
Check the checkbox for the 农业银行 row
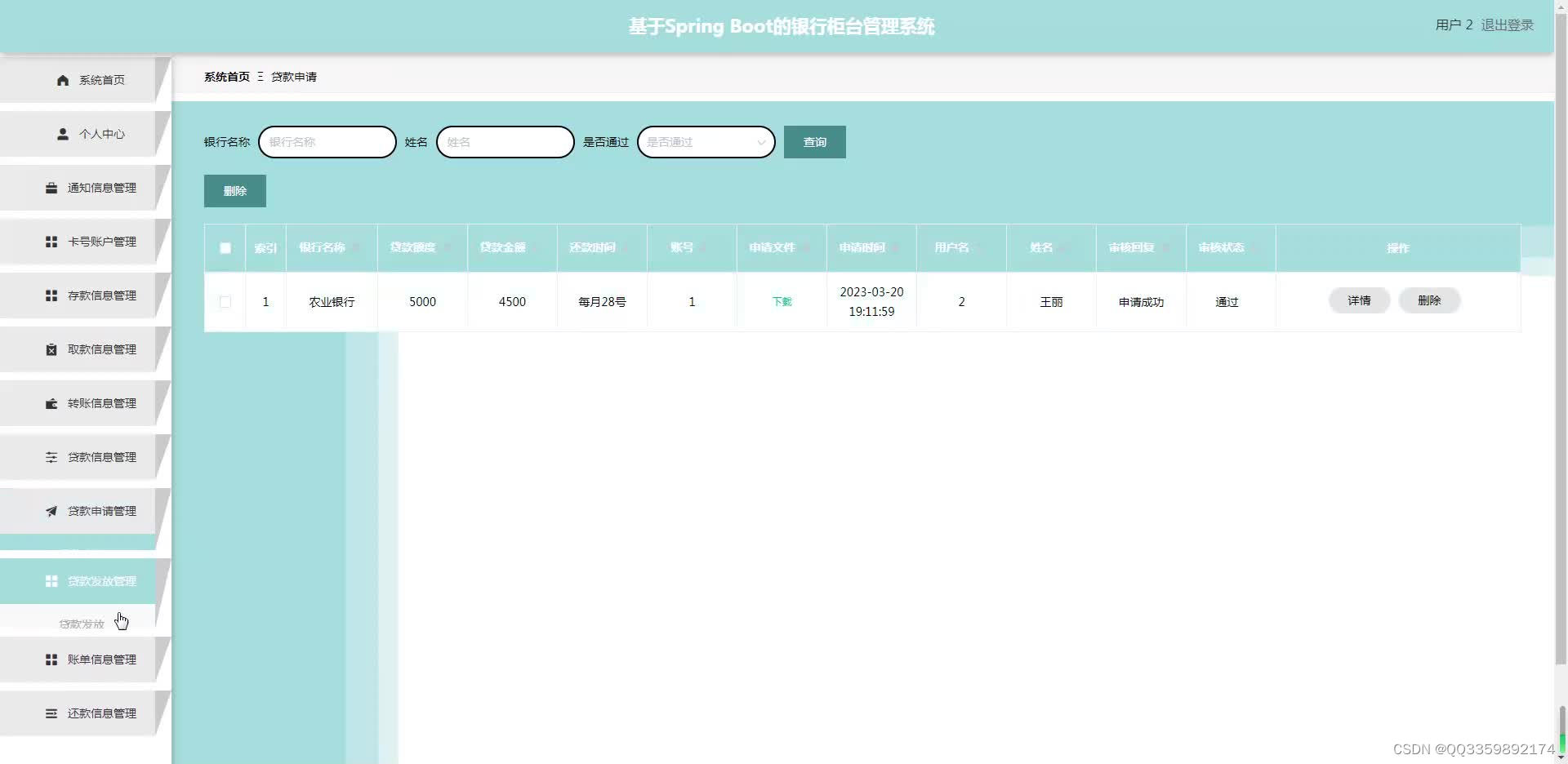click(x=225, y=302)
